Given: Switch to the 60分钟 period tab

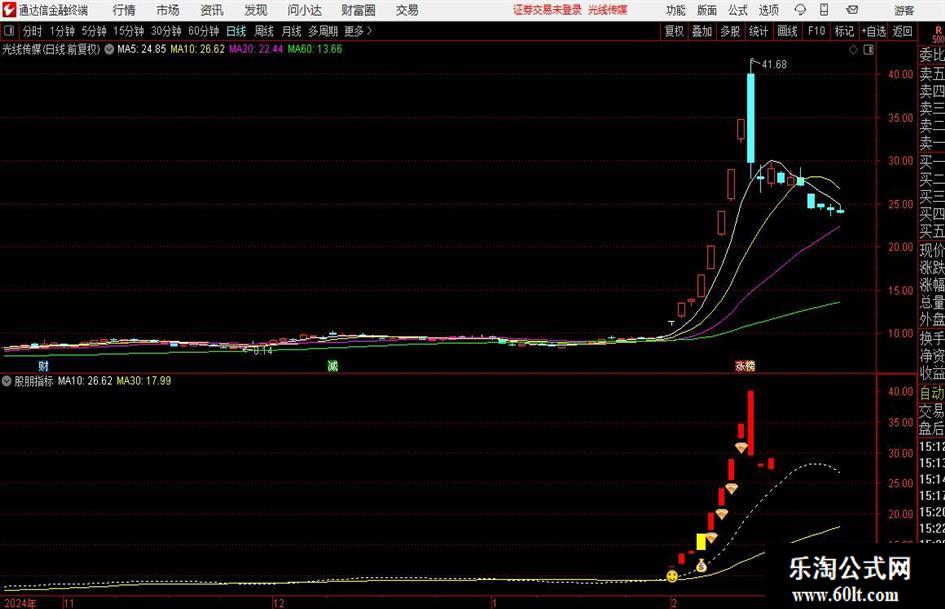Looking at the screenshot, I should pyautogui.click(x=204, y=31).
